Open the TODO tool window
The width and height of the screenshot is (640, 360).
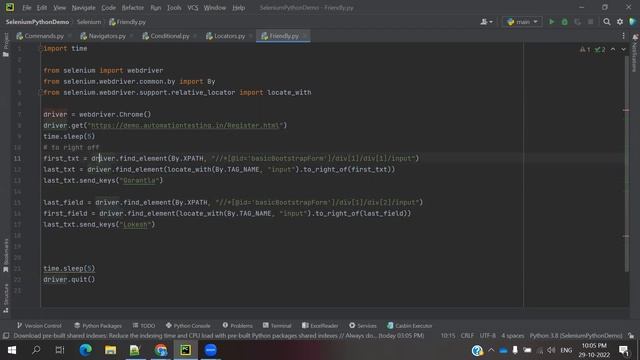(x=144, y=326)
